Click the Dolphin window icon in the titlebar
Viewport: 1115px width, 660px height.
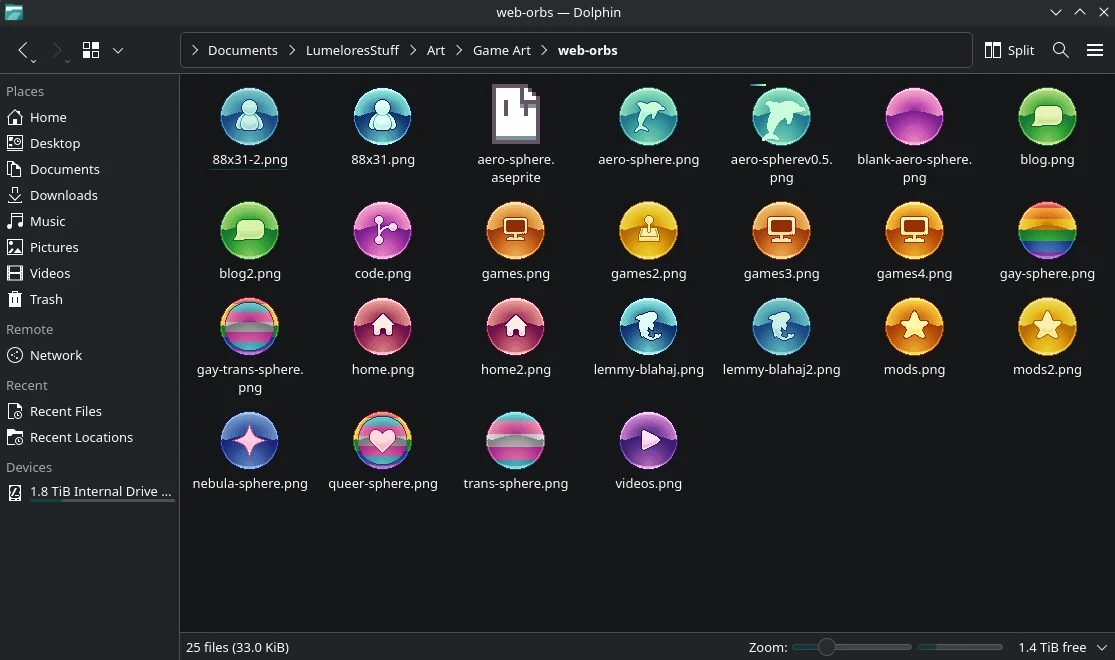pyautogui.click(x=14, y=12)
